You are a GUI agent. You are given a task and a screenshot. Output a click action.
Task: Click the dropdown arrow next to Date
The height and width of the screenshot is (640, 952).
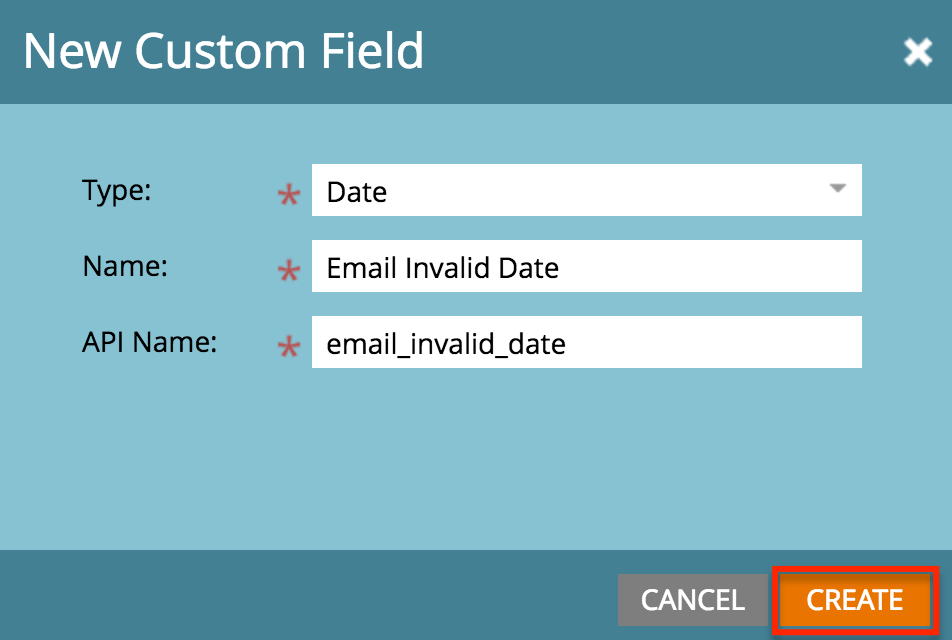pyautogui.click(x=838, y=190)
